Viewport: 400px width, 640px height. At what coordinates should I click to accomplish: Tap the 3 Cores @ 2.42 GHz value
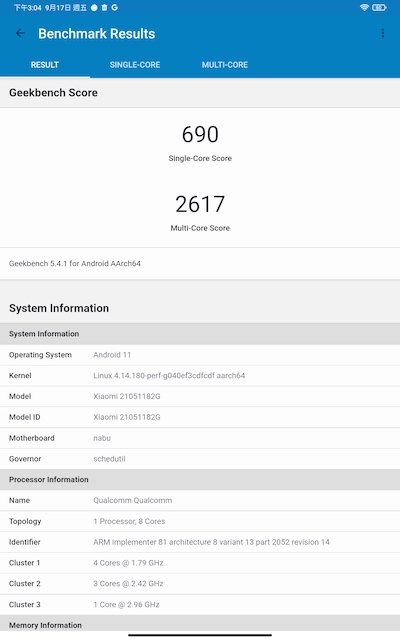point(128,584)
